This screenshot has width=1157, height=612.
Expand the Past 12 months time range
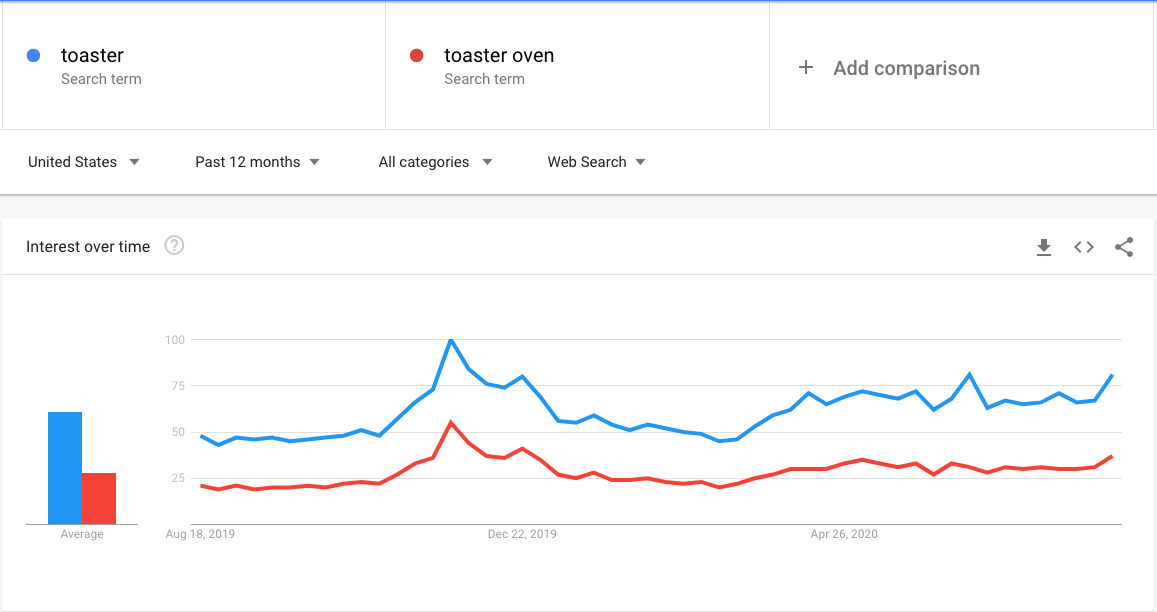[257, 162]
